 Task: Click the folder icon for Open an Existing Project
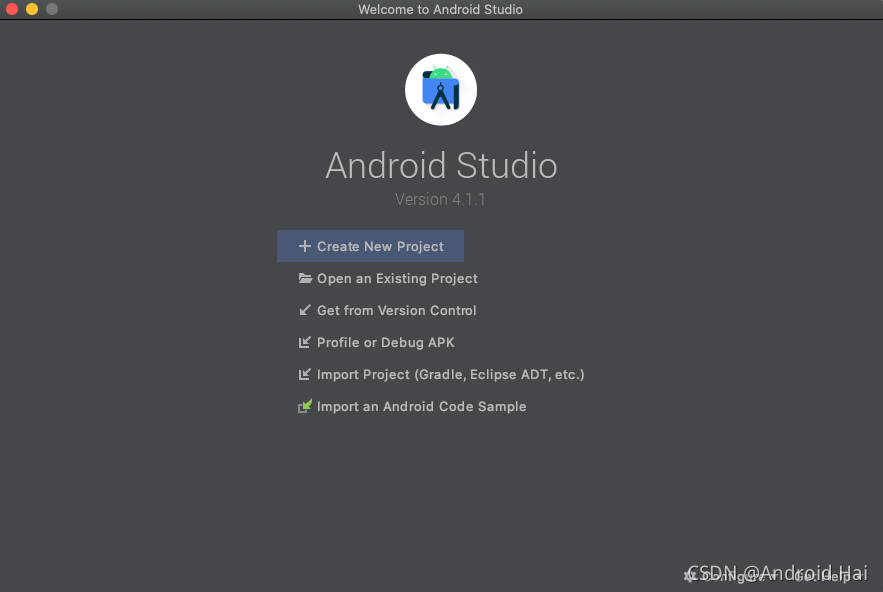pos(305,278)
